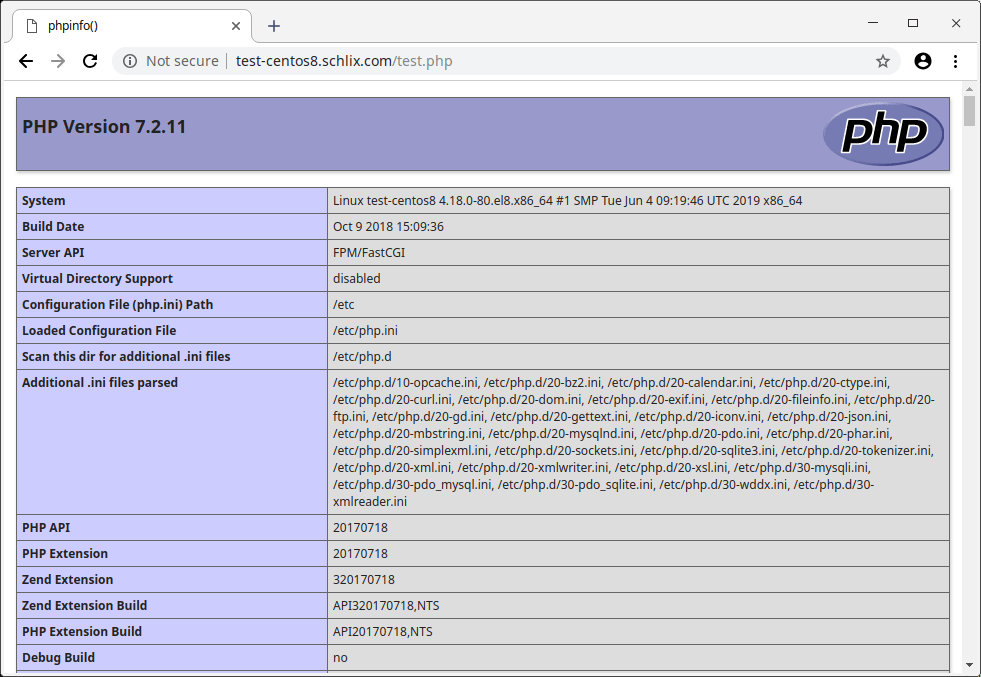Click the PHP logo image

pyautogui.click(x=883, y=133)
